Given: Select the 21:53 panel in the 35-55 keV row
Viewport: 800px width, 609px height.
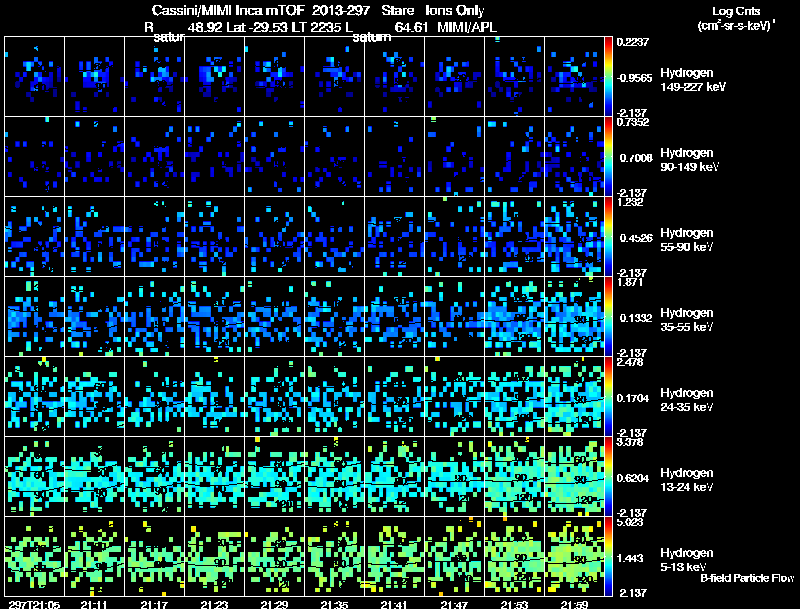Looking at the screenshot, I should 515,316.
